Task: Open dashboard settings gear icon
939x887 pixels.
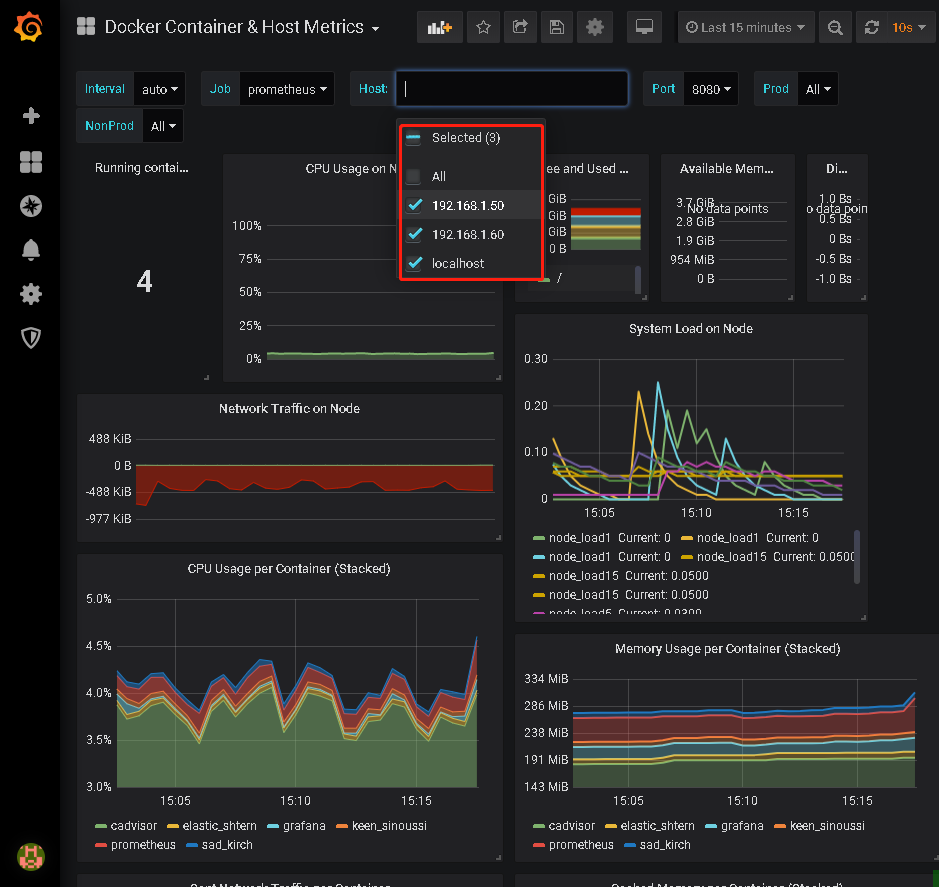Action: (595, 27)
